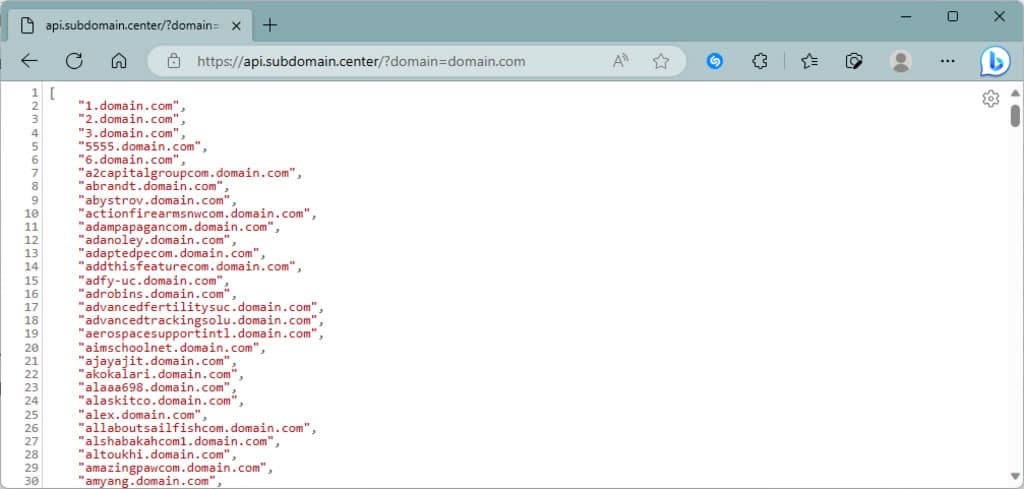Open a new browser tab

click(x=270, y=24)
